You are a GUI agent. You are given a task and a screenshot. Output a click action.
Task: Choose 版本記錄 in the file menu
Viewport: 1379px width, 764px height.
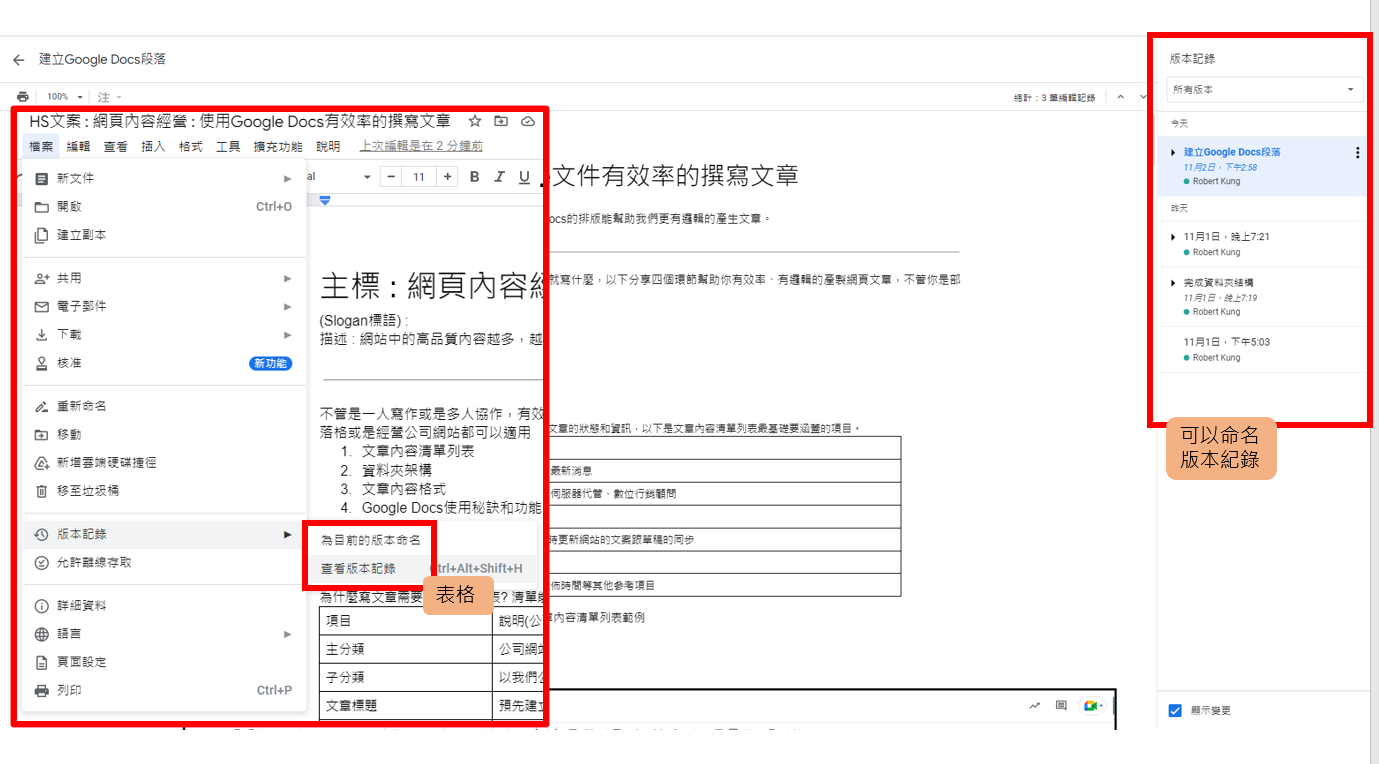pyautogui.click(x=165, y=534)
